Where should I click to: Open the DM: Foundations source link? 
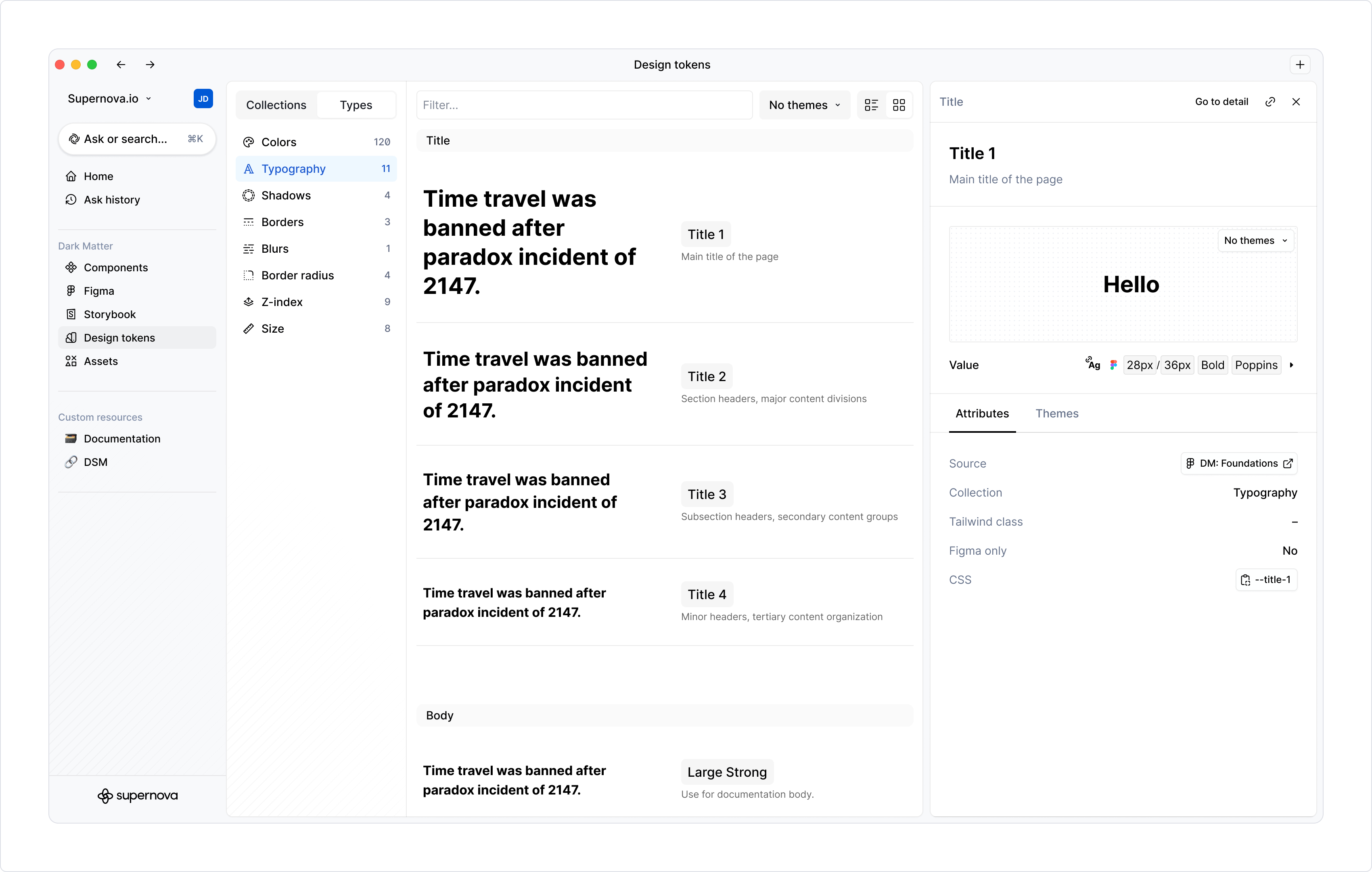[x=1239, y=463]
